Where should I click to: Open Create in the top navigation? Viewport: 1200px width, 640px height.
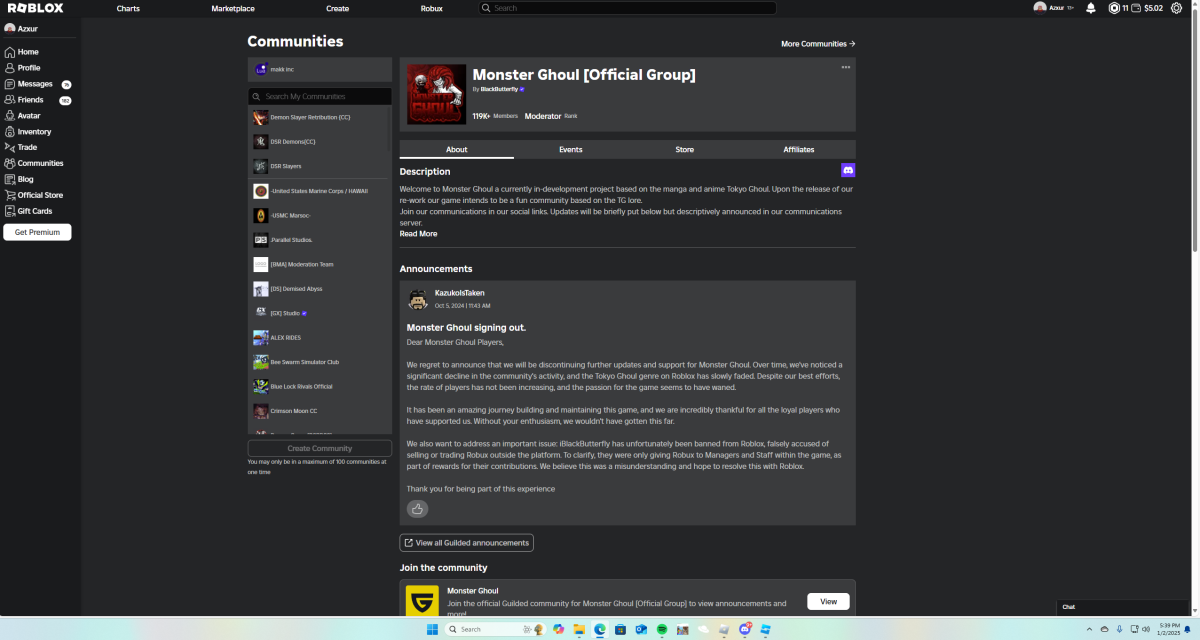338,8
